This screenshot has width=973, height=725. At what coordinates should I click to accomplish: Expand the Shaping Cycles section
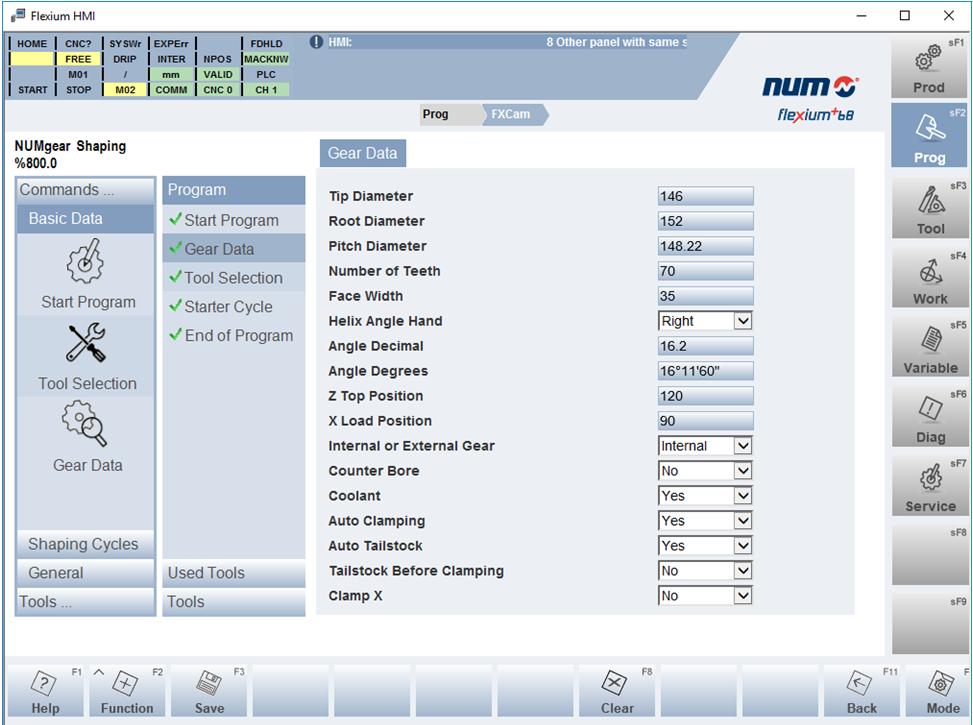[84, 544]
